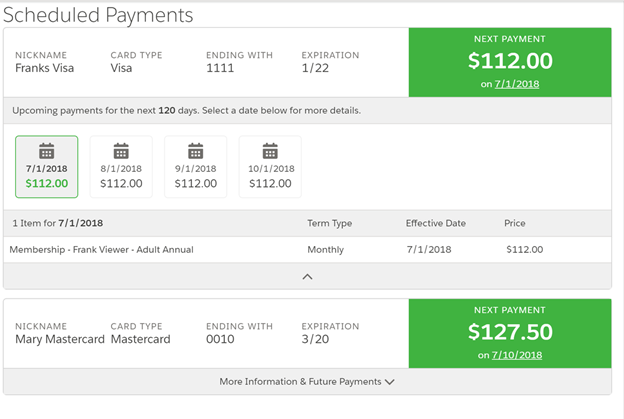The height and width of the screenshot is (419, 624).
Task: Click the calendar icon above 8/1/2018
Action: tap(121, 151)
